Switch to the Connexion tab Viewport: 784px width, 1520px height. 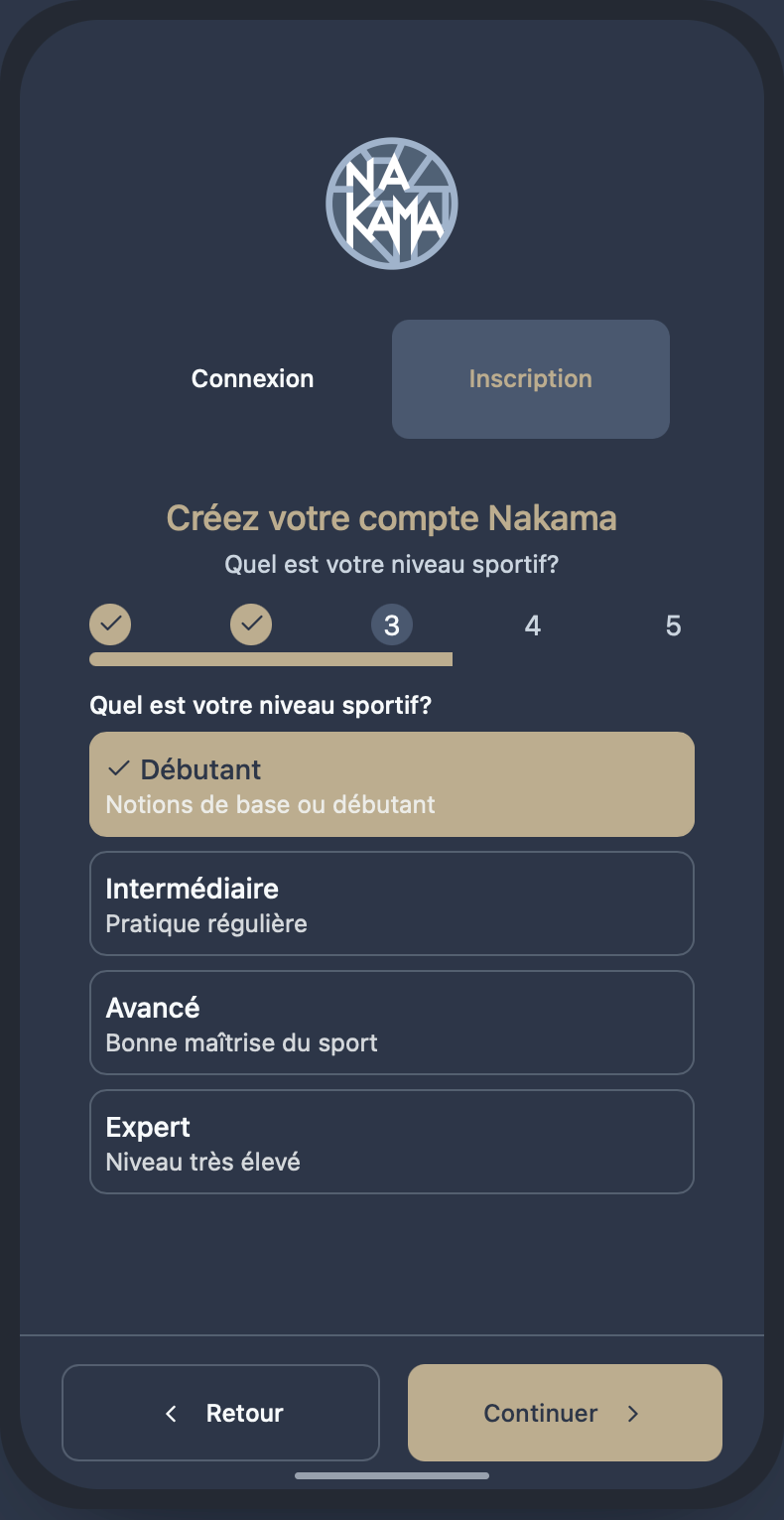(253, 378)
